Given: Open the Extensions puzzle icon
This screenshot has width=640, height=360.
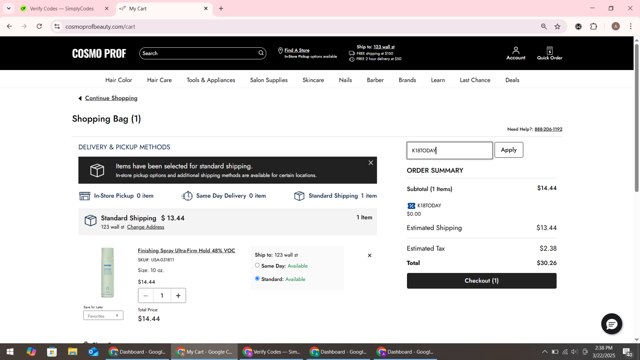Looking at the screenshot, I should tap(593, 27).
